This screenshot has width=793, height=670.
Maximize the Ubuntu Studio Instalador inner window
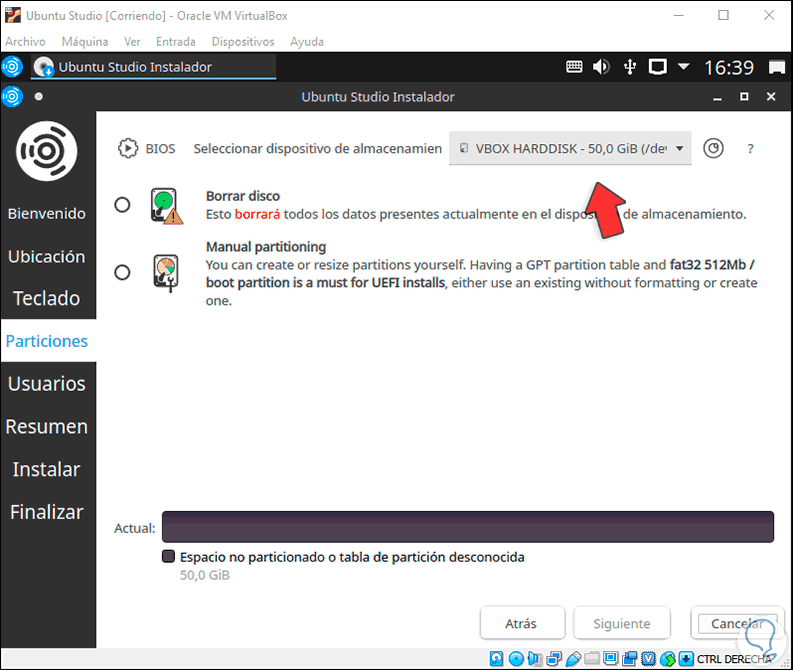click(744, 96)
